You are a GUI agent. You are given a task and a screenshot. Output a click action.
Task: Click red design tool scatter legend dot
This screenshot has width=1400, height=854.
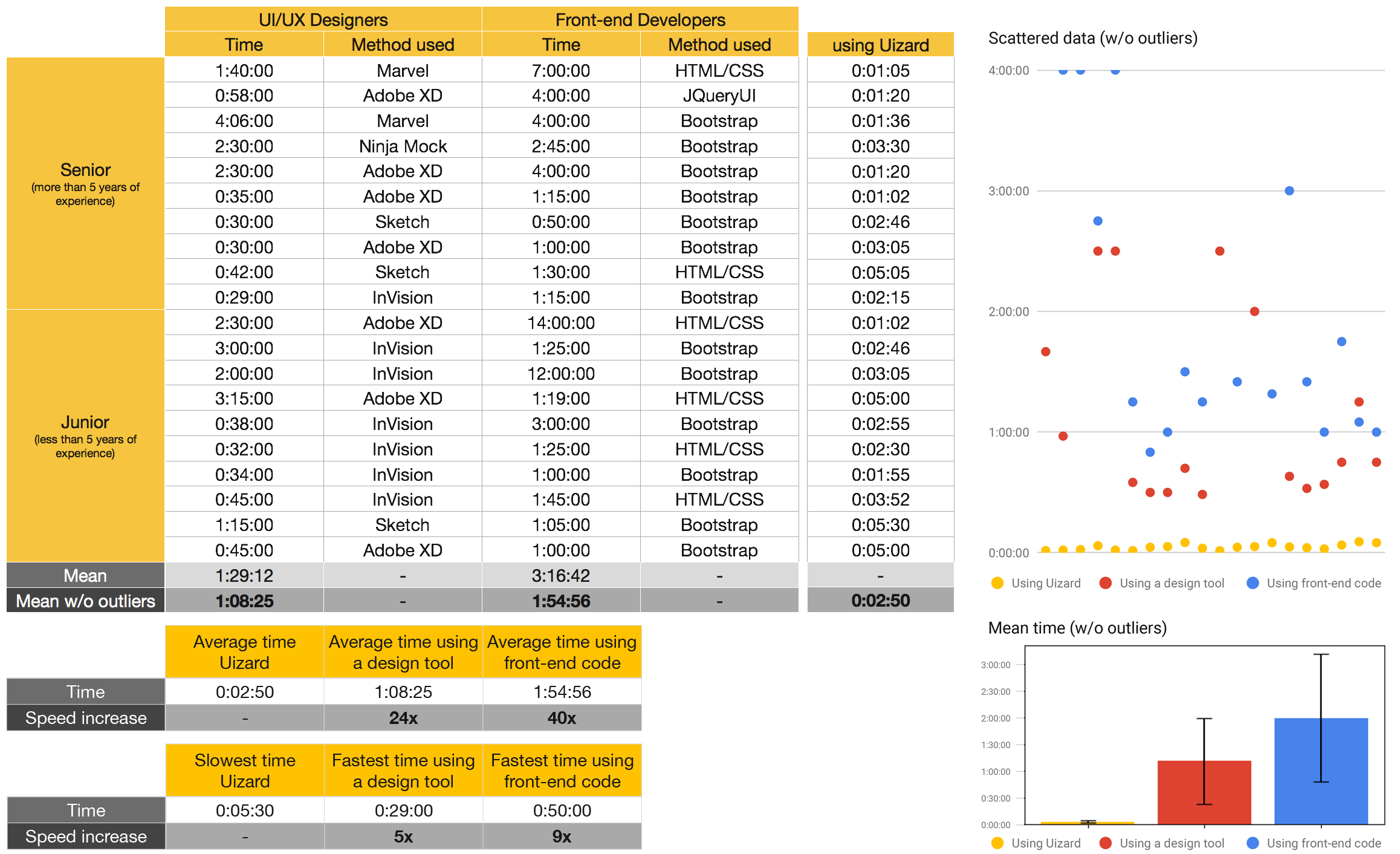coord(1106,583)
